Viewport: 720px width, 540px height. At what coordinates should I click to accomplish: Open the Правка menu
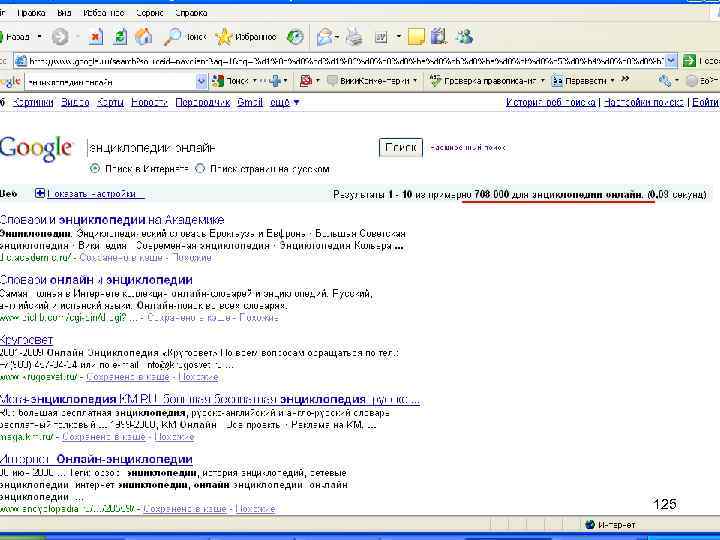(31, 13)
